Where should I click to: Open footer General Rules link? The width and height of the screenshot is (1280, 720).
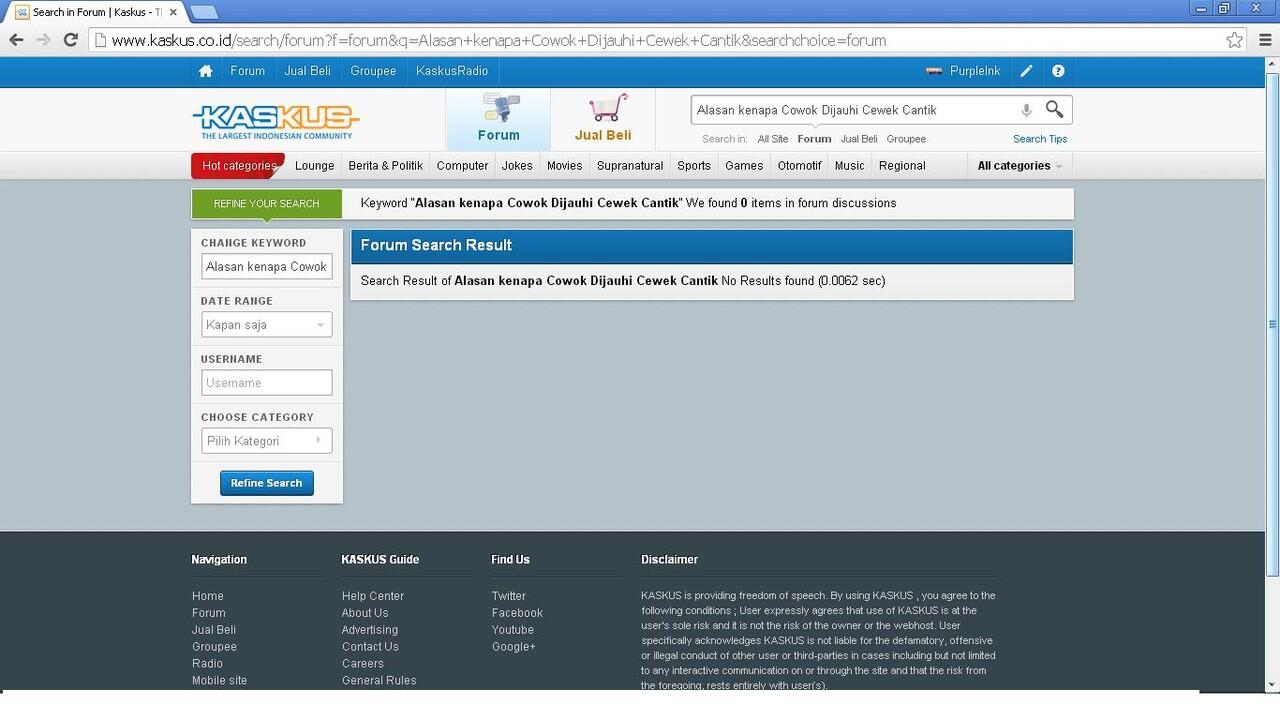379,680
